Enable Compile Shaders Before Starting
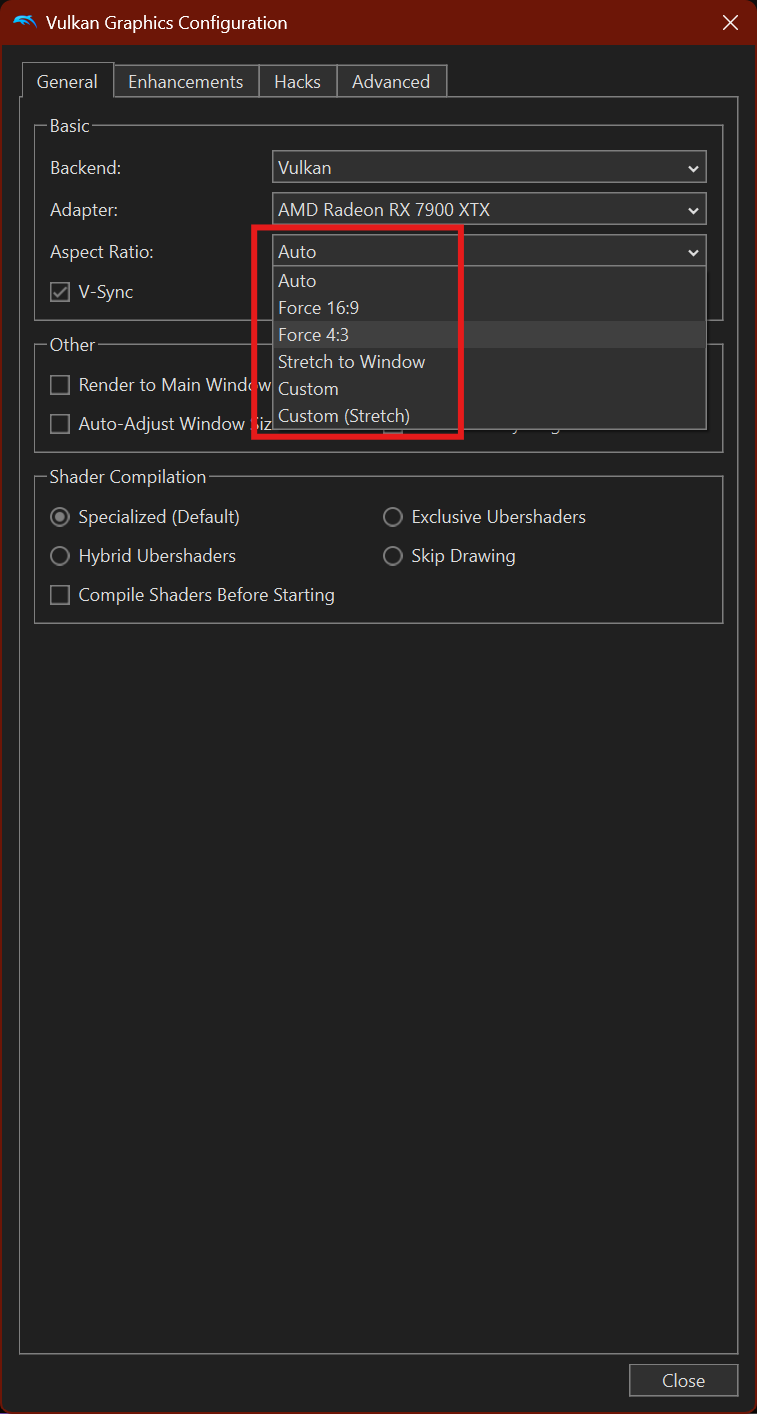 (x=60, y=595)
